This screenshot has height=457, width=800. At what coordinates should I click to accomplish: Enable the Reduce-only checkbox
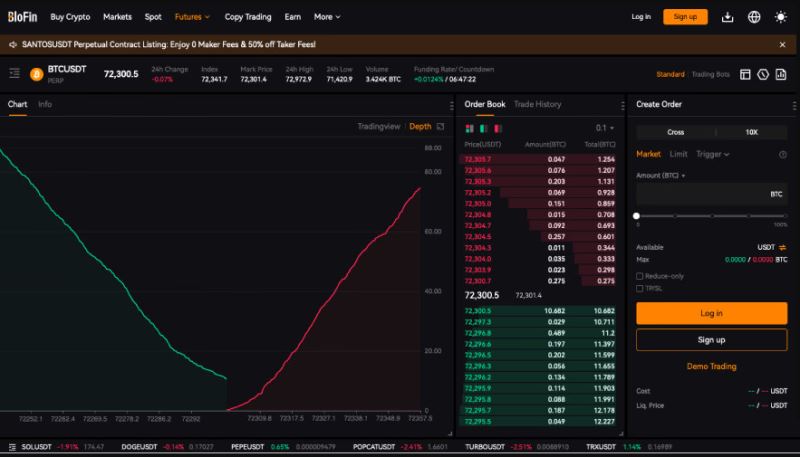click(x=640, y=276)
